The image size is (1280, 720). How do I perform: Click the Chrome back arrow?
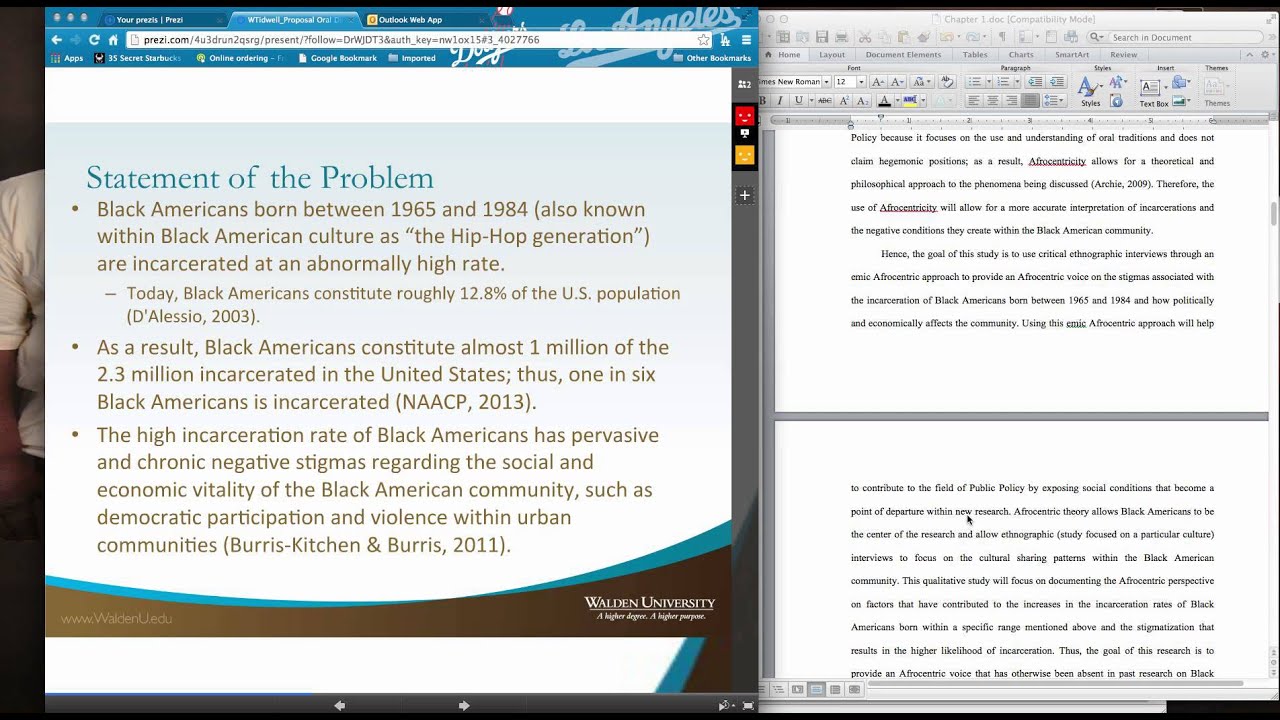pos(56,40)
